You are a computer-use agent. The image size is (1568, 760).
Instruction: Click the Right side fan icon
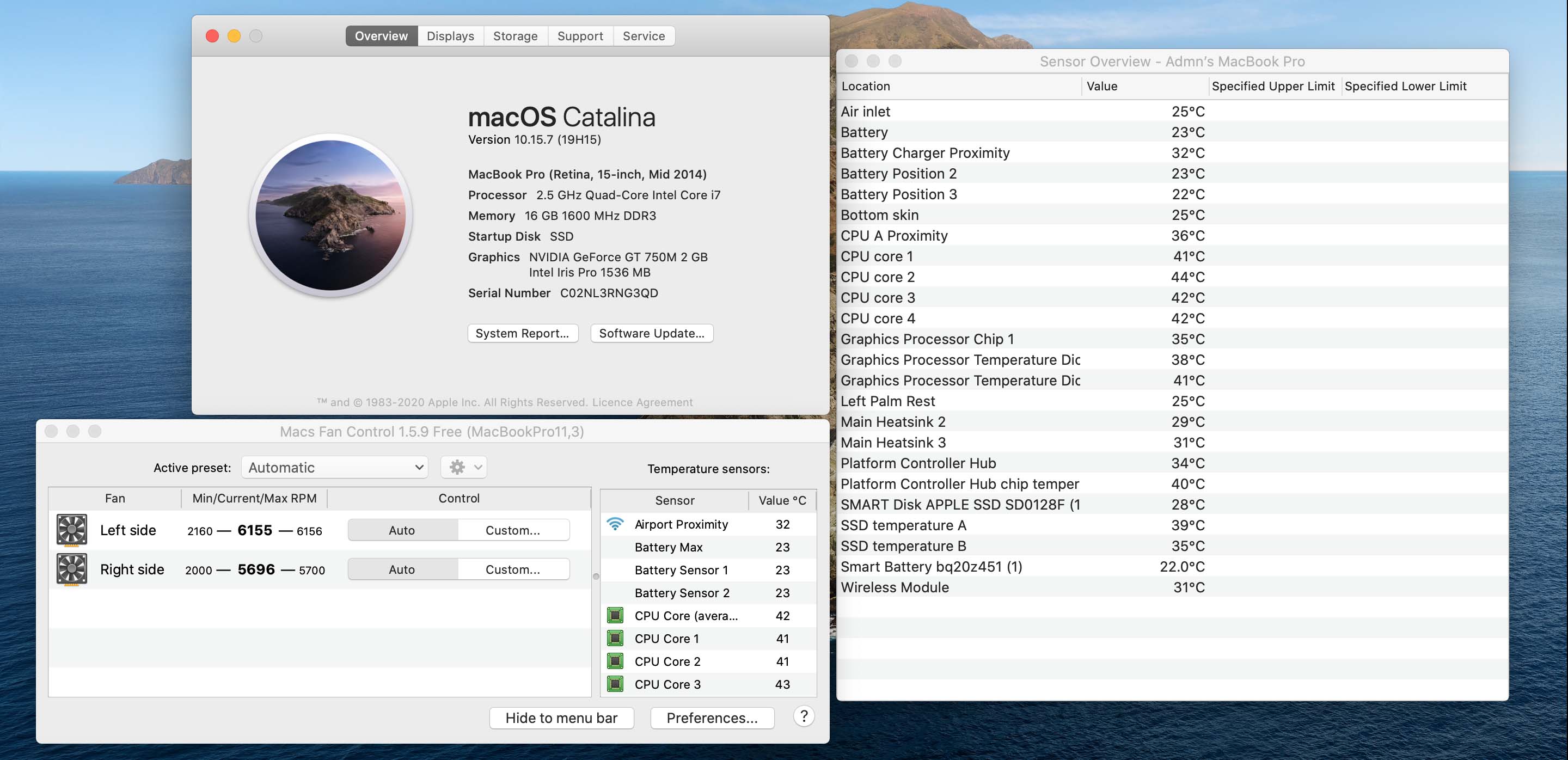point(72,569)
